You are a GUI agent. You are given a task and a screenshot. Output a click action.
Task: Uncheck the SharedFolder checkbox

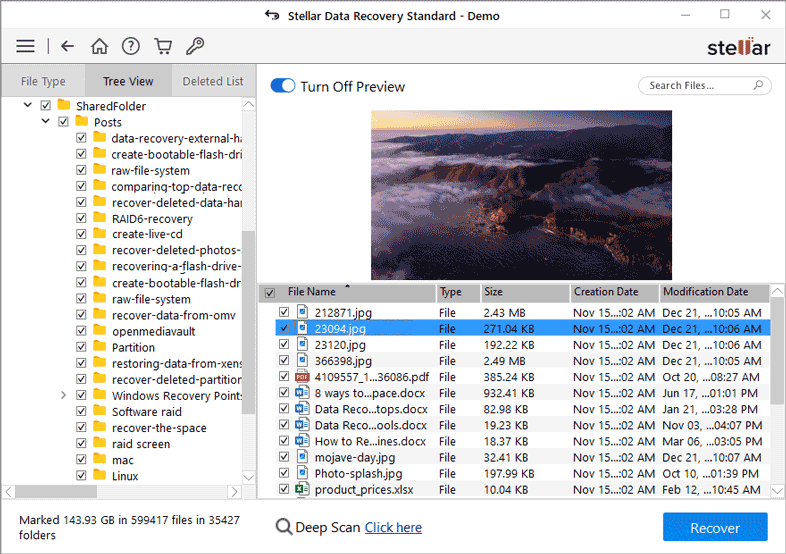click(x=46, y=106)
